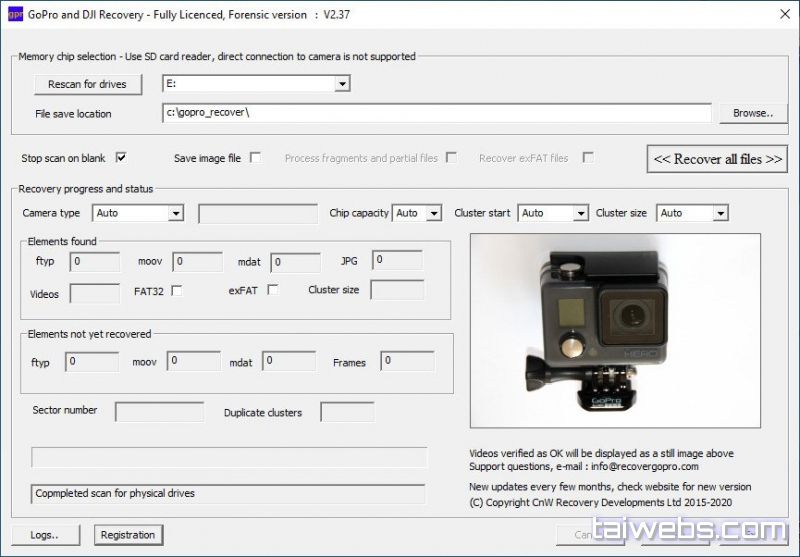Enable the Save image file checkbox
Image resolution: width=800 pixels, height=557 pixels.
256,158
